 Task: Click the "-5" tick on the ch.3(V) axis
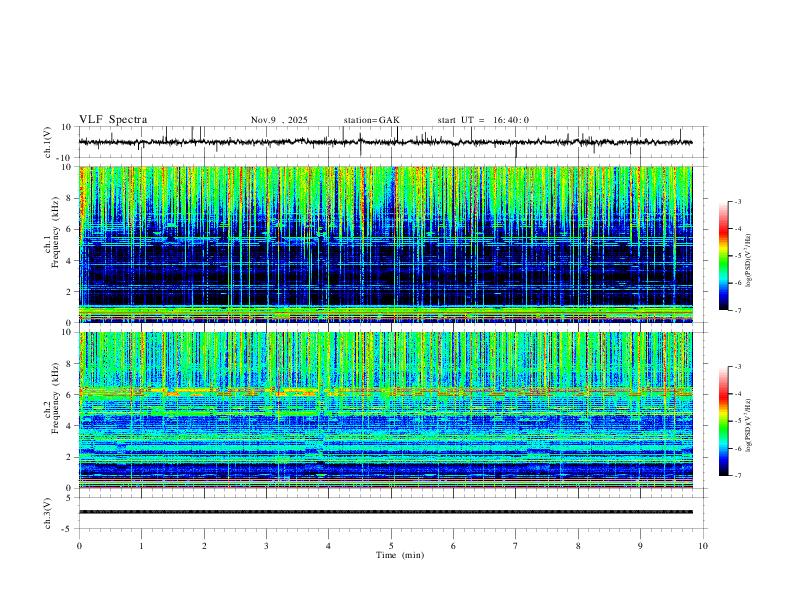click(67, 529)
